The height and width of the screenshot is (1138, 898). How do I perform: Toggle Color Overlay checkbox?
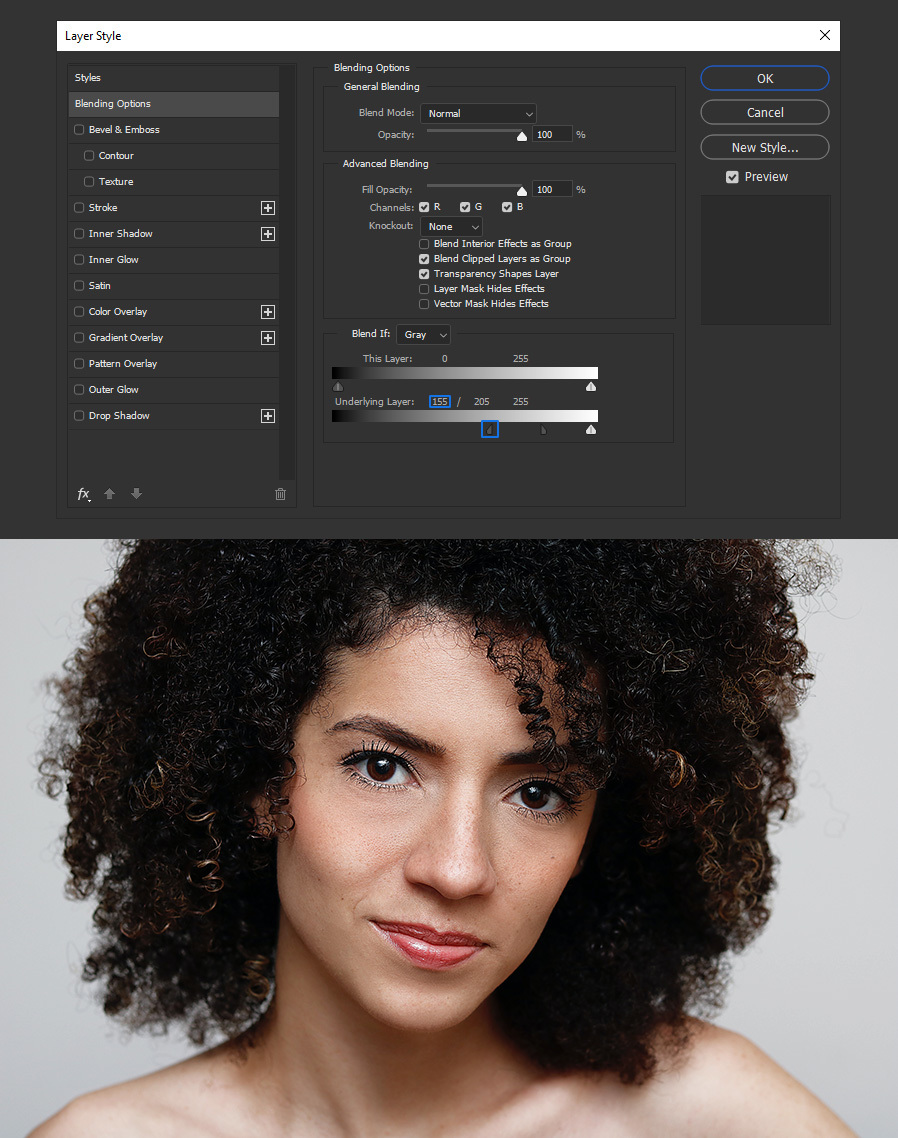[79, 312]
